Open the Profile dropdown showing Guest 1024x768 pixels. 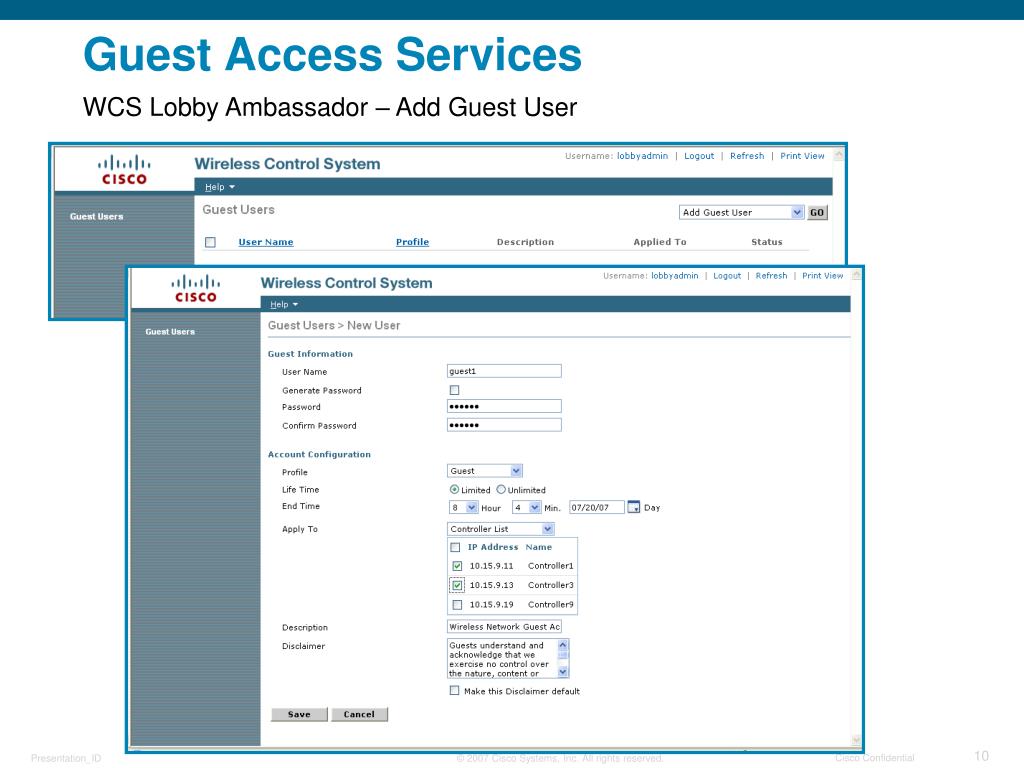485,471
